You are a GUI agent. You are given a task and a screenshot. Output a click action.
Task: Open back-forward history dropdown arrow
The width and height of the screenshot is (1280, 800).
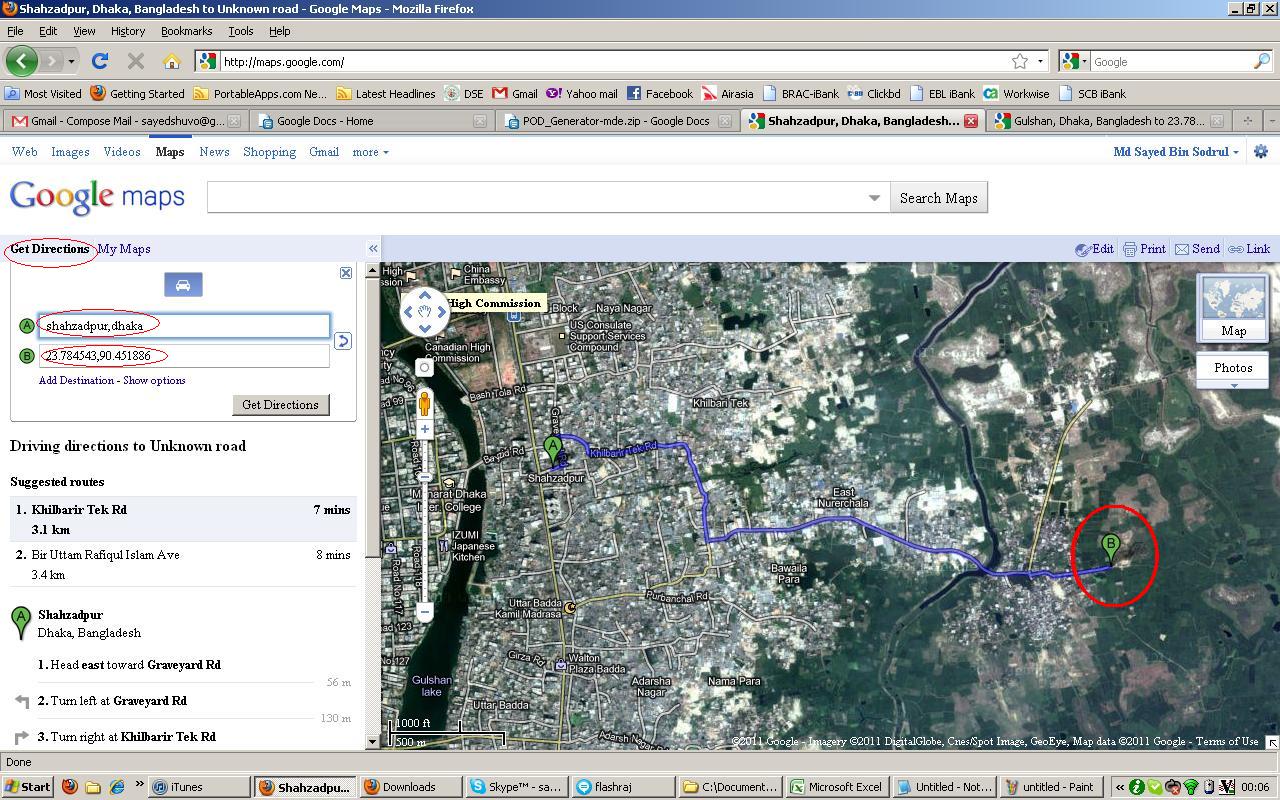(x=71, y=61)
